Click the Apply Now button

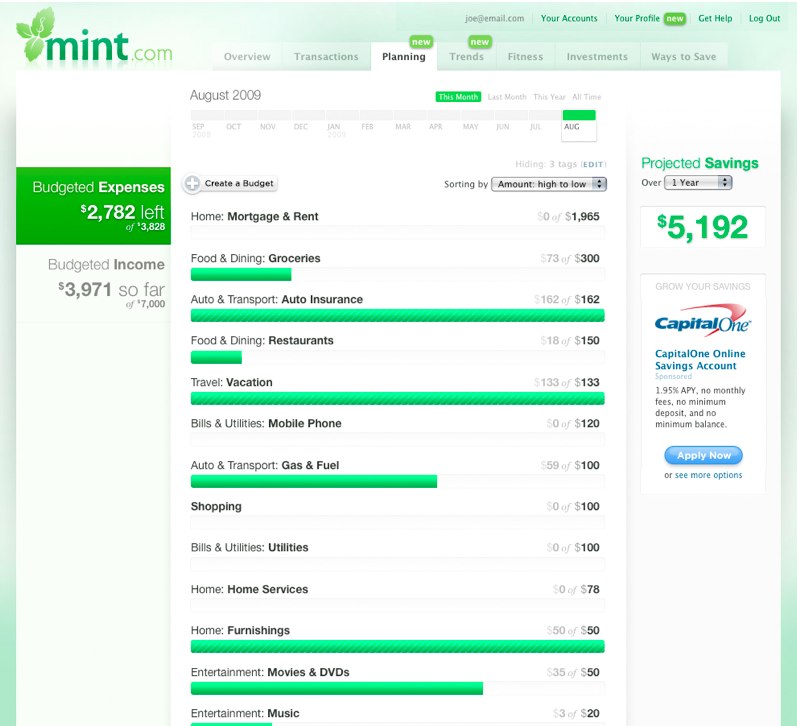tap(703, 455)
